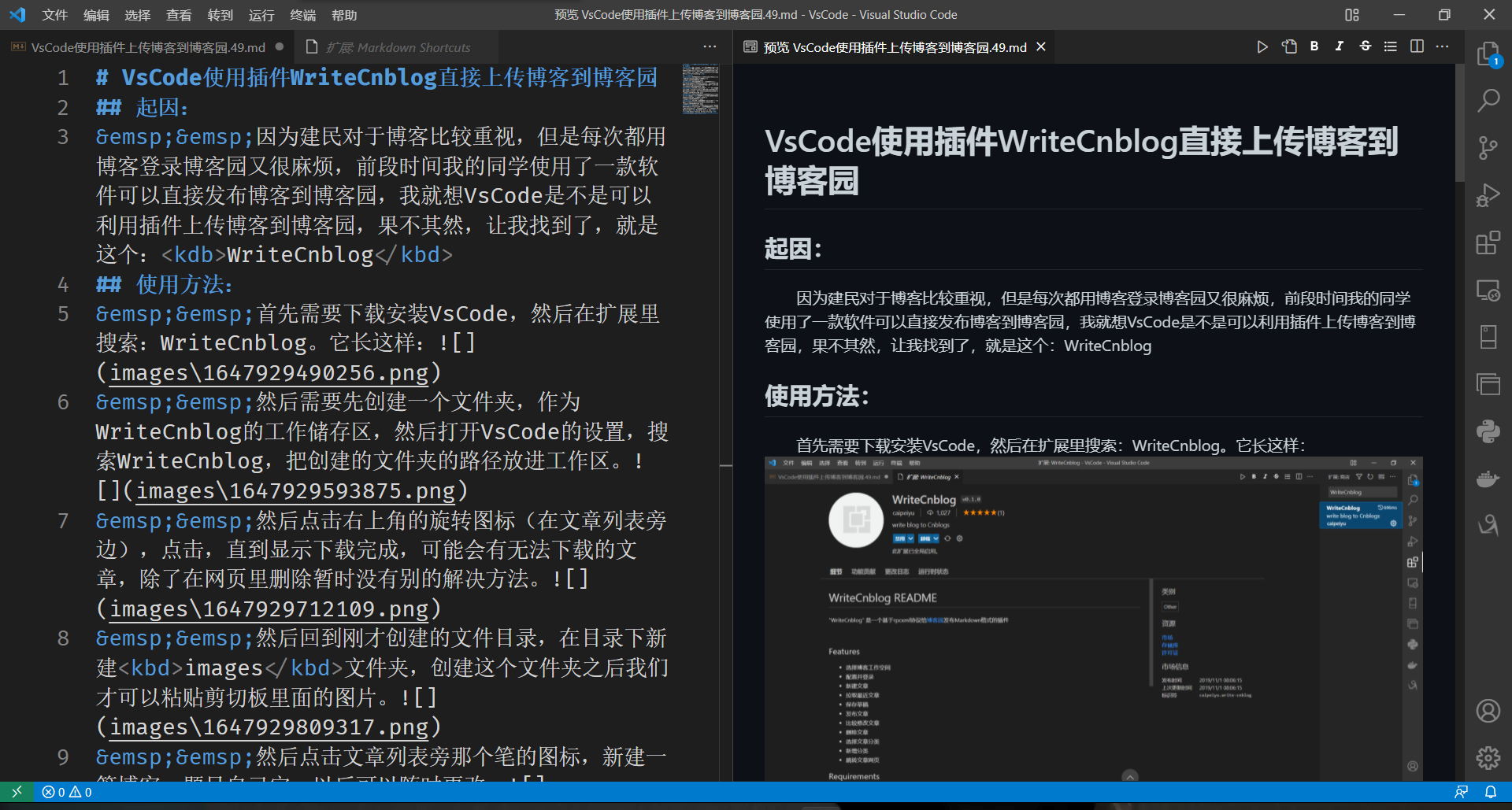Viewport: 1512px width, 810px height.
Task: Select the 预览 VsCode使用插件 preview tab
Action: [895, 47]
